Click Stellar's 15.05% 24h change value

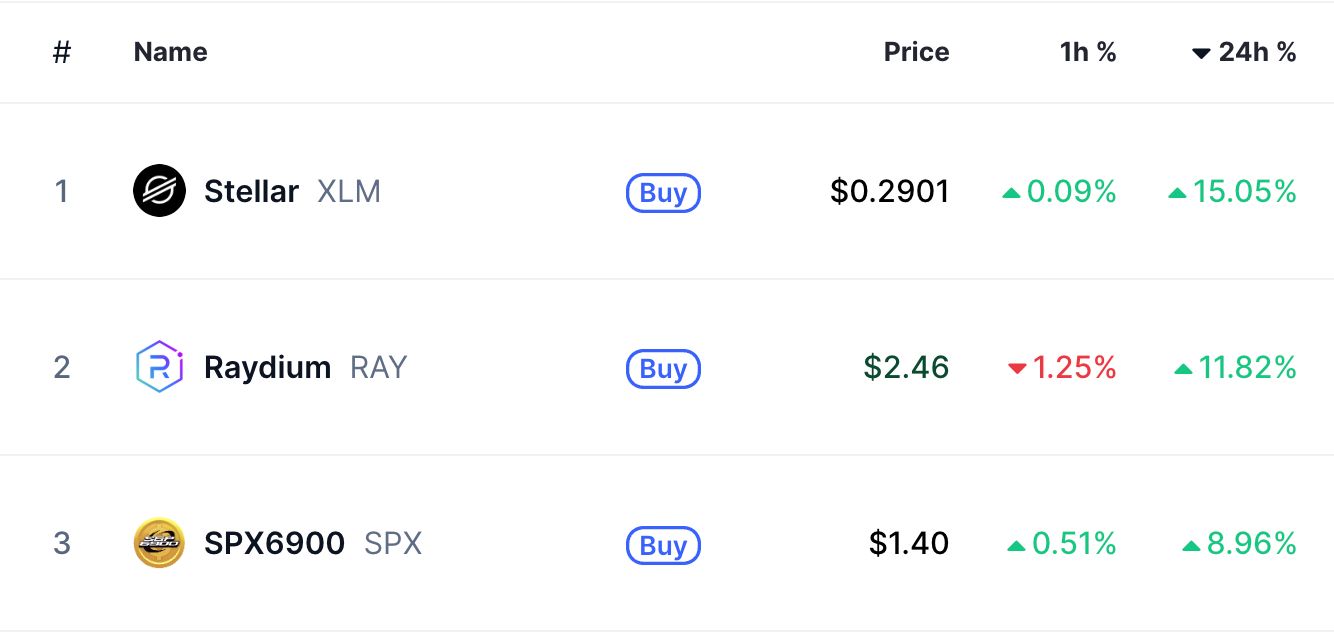pyautogui.click(x=1232, y=191)
